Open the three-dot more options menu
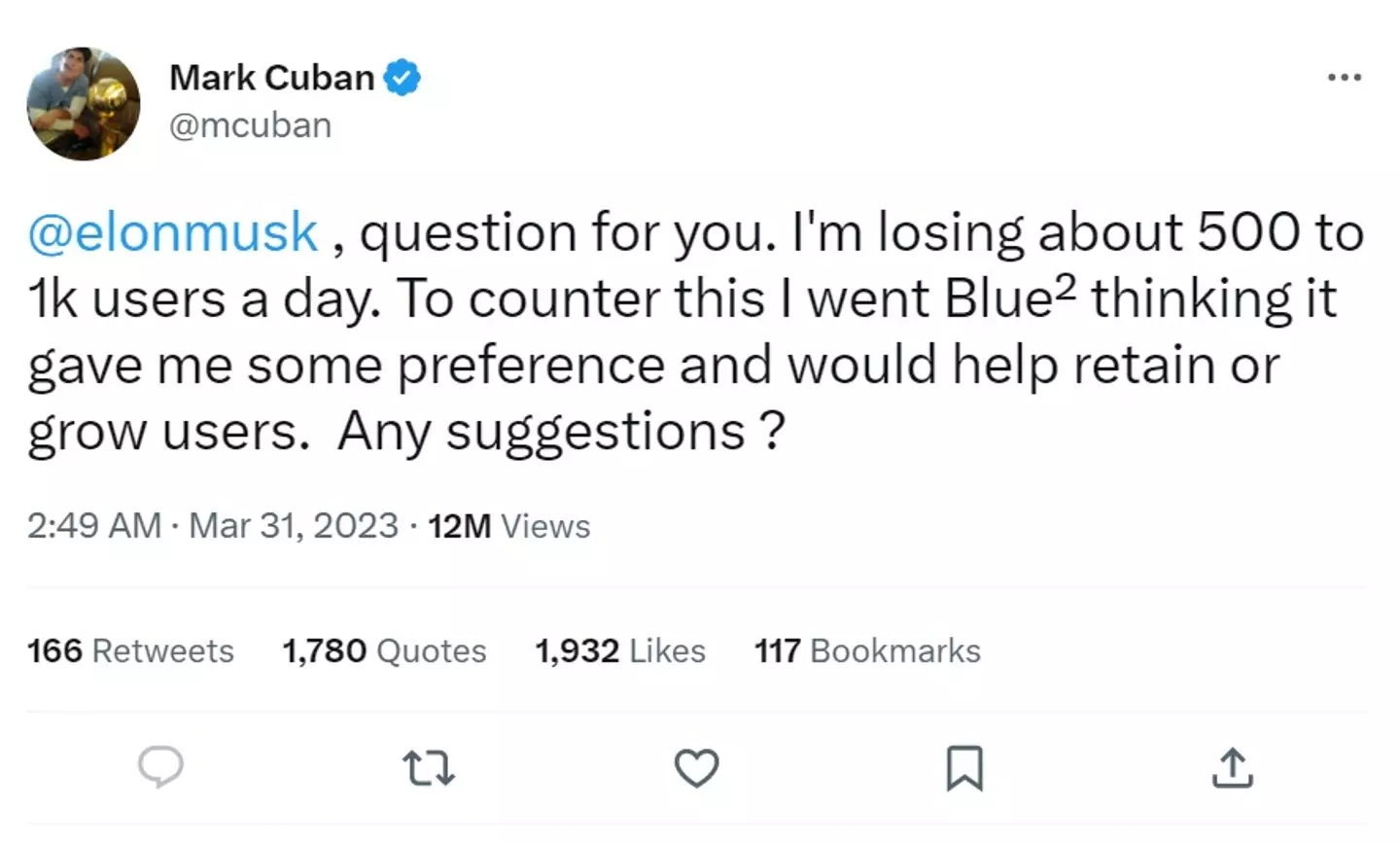 coord(1345,77)
